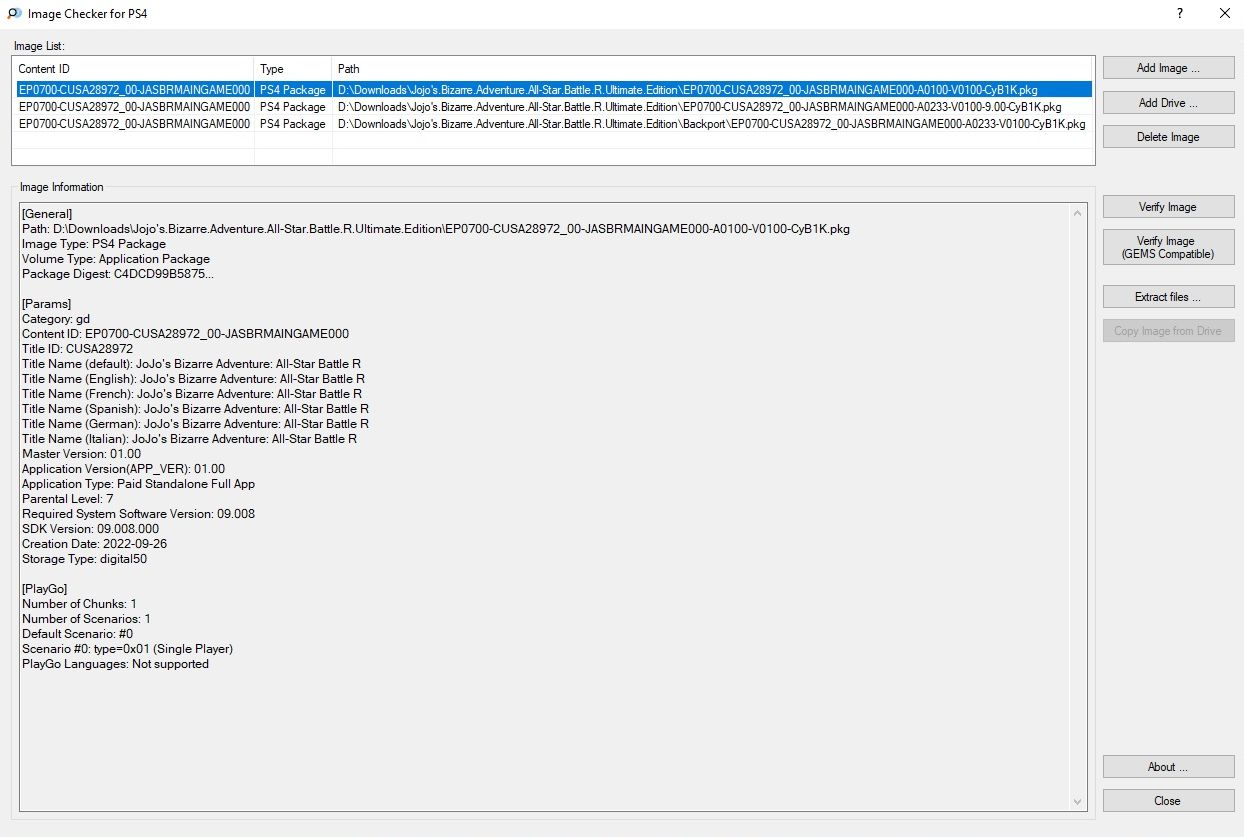Click the [General] section header
This screenshot has width=1244, height=837.
tap(47, 214)
